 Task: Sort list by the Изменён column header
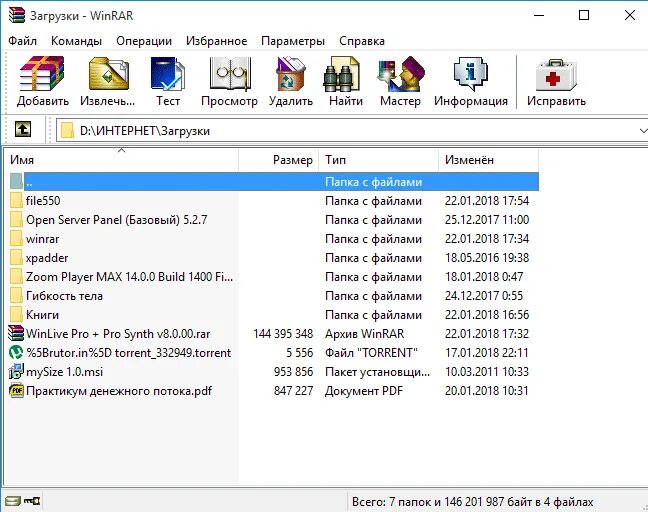pyautogui.click(x=488, y=160)
